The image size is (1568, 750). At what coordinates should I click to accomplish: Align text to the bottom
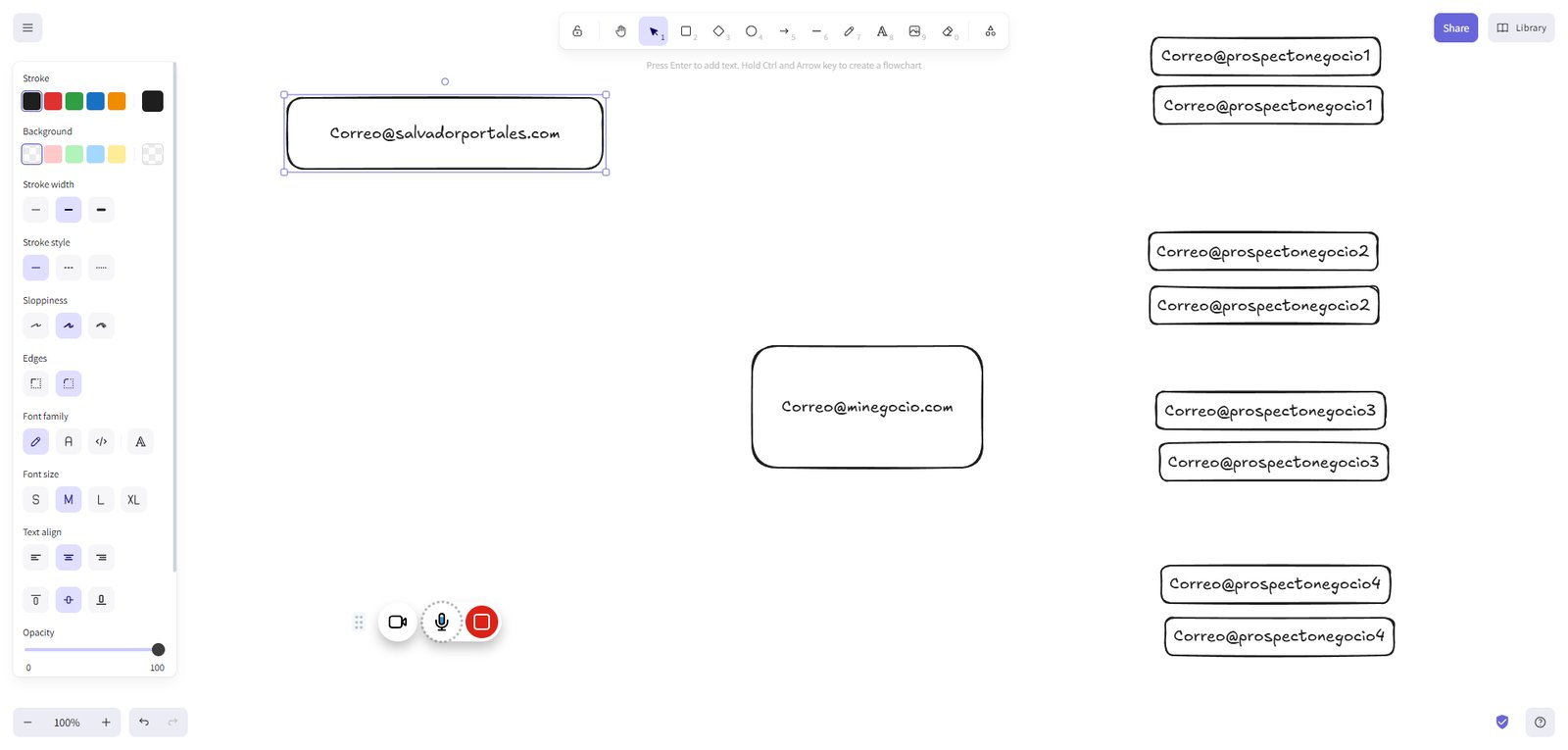click(101, 600)
